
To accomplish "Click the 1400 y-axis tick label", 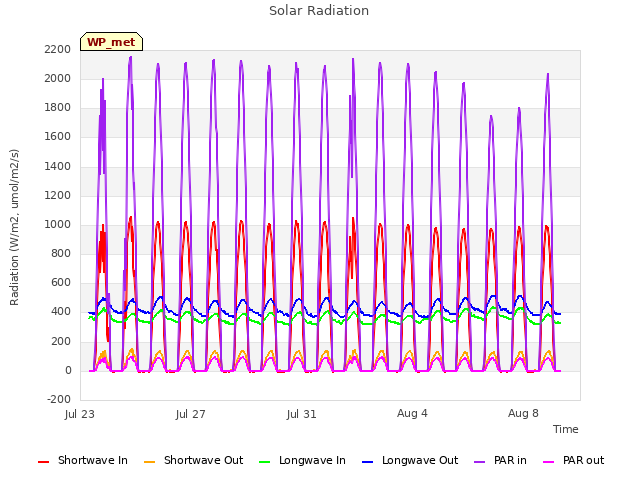I will point(58,167).
